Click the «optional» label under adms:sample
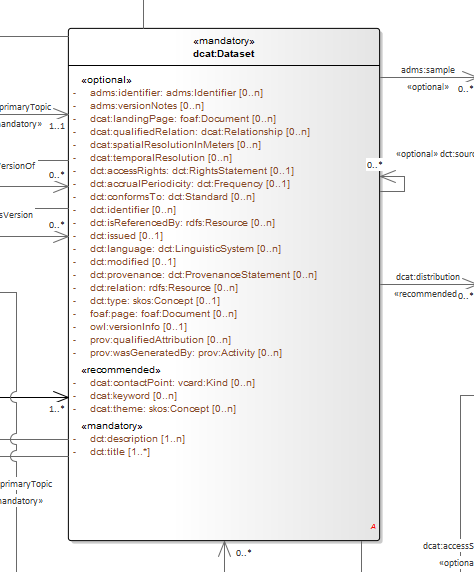Image resolution: width=474 pixels, height=572 pixels. 428,87
